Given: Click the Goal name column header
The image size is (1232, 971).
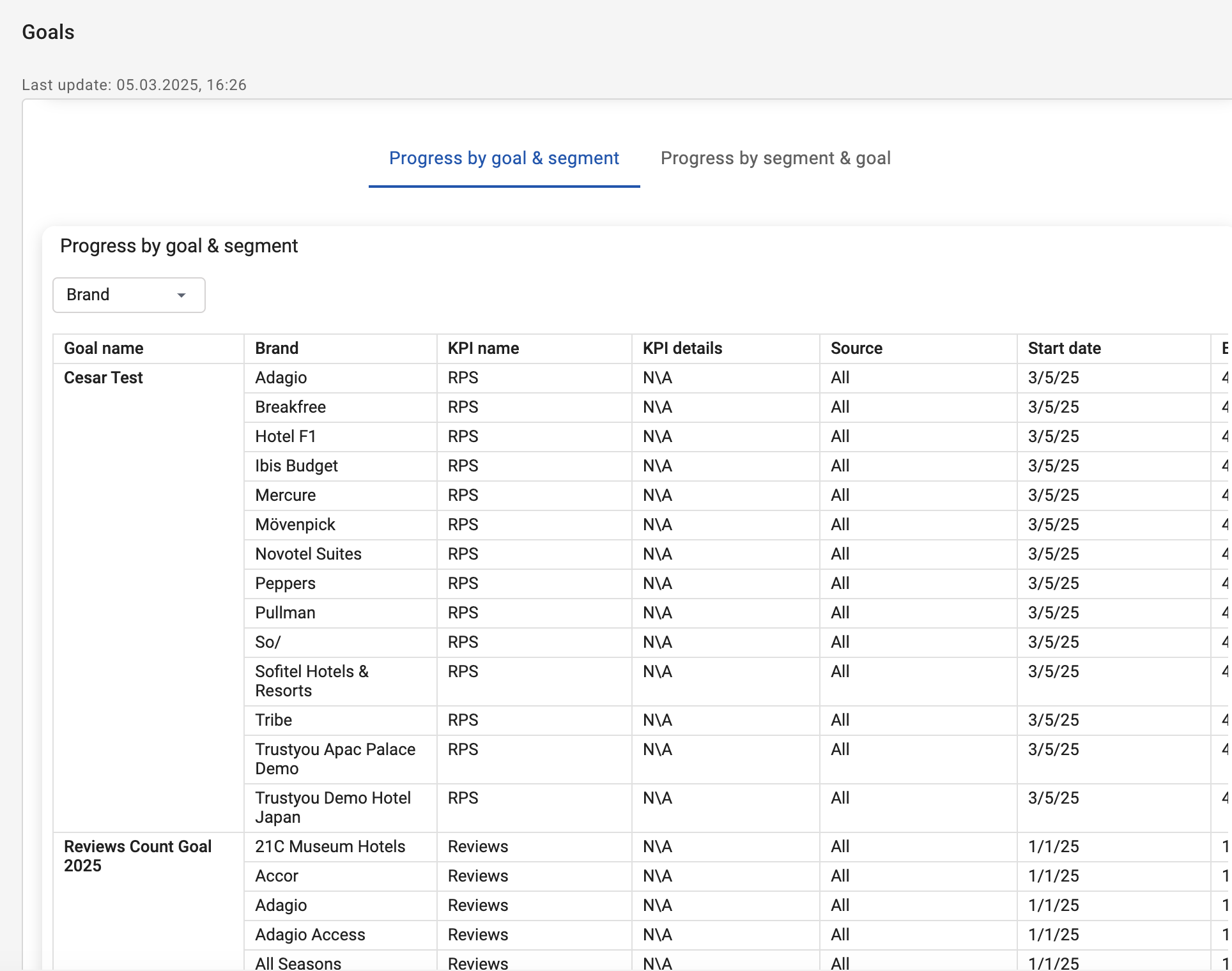Looking at the screenshot, I should (104, 348).
